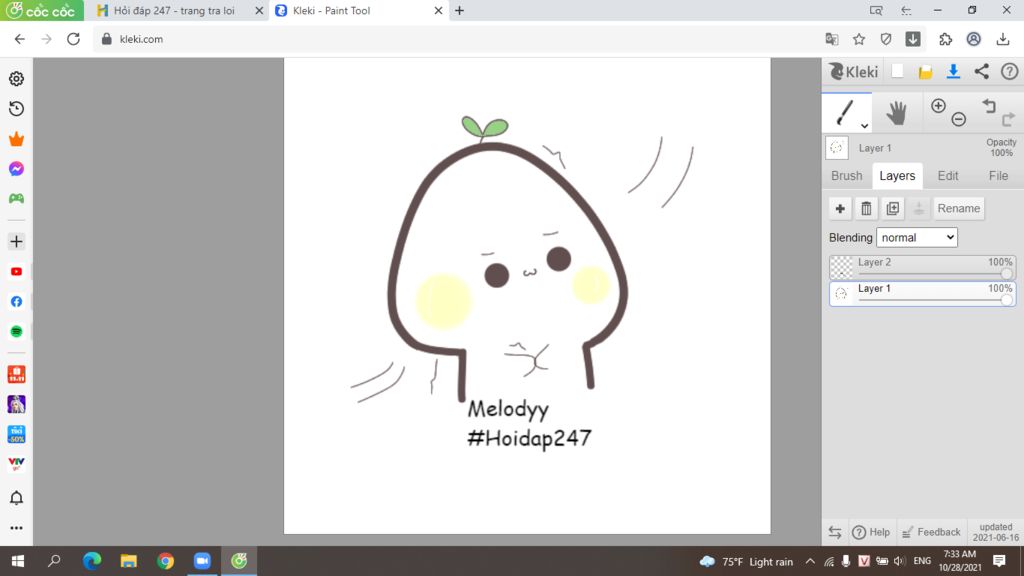Show hidden system tray icons
Viewport: 1024px width, 576px height.
810,561
